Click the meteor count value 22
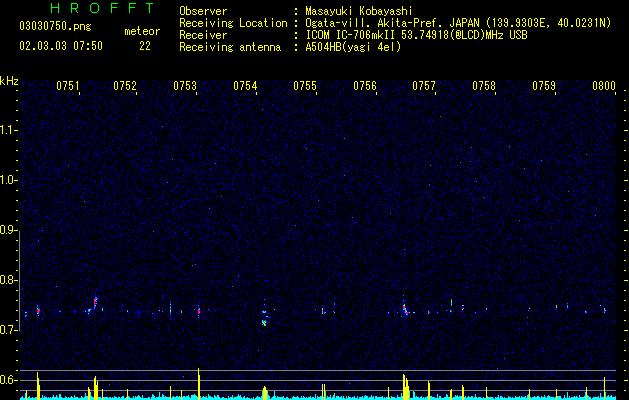Viewport: 629px width, 400px height. (145, 46)
